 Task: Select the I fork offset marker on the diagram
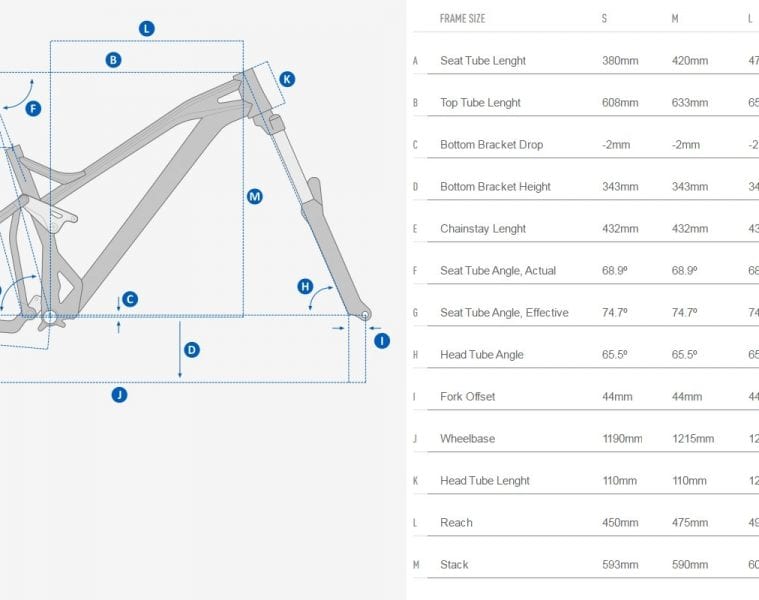tap(382, 341)
